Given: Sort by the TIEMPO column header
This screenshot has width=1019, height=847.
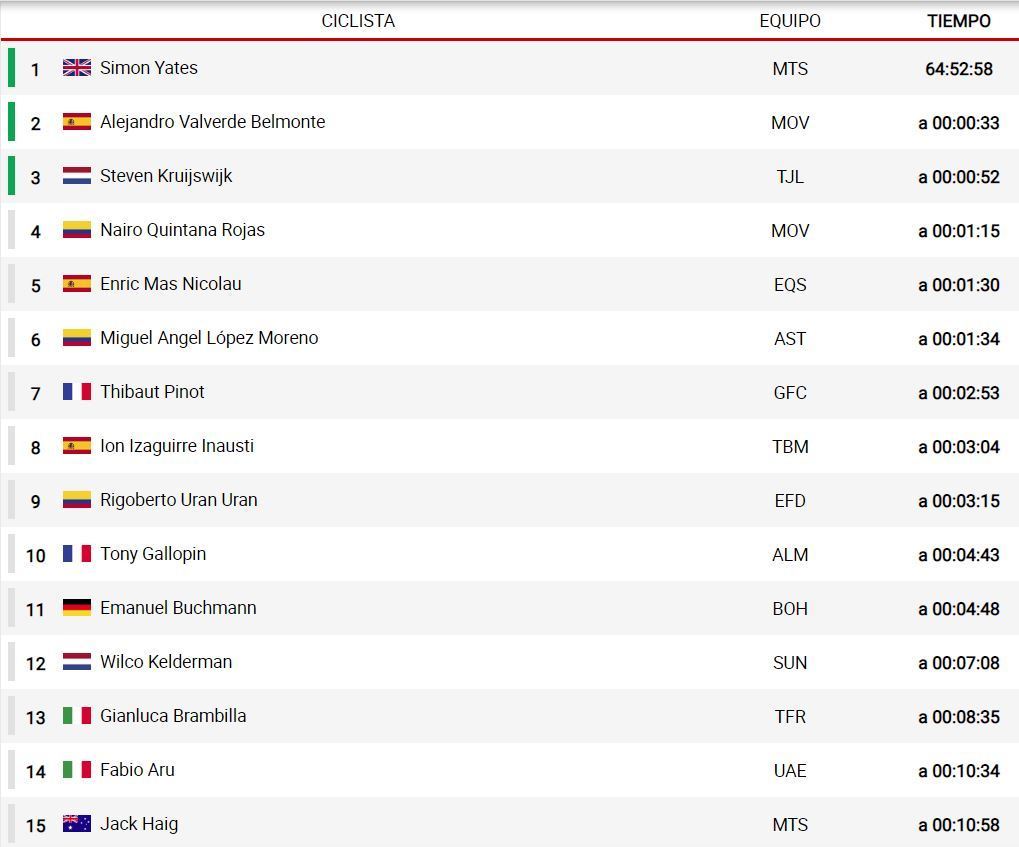Looking at the screenshot, I should tap(959, 21).
